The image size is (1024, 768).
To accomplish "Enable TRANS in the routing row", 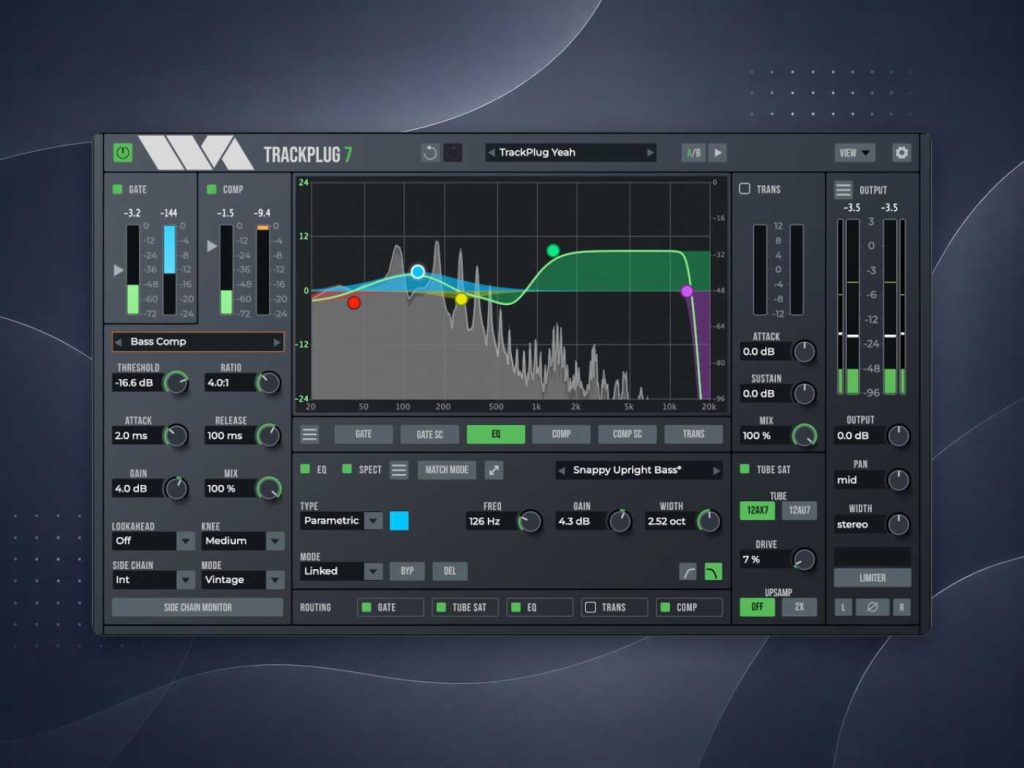I will [x=590, y=607].
